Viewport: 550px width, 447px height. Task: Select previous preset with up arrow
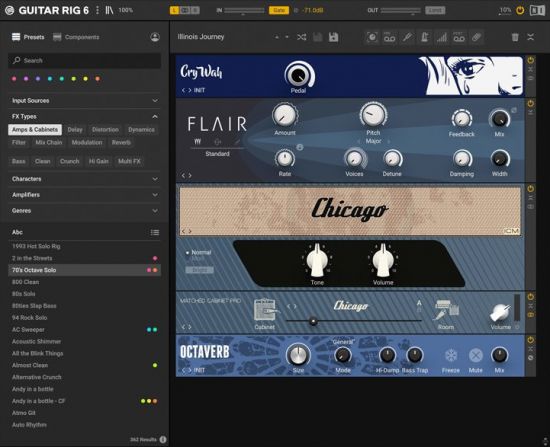coord(277,37)
